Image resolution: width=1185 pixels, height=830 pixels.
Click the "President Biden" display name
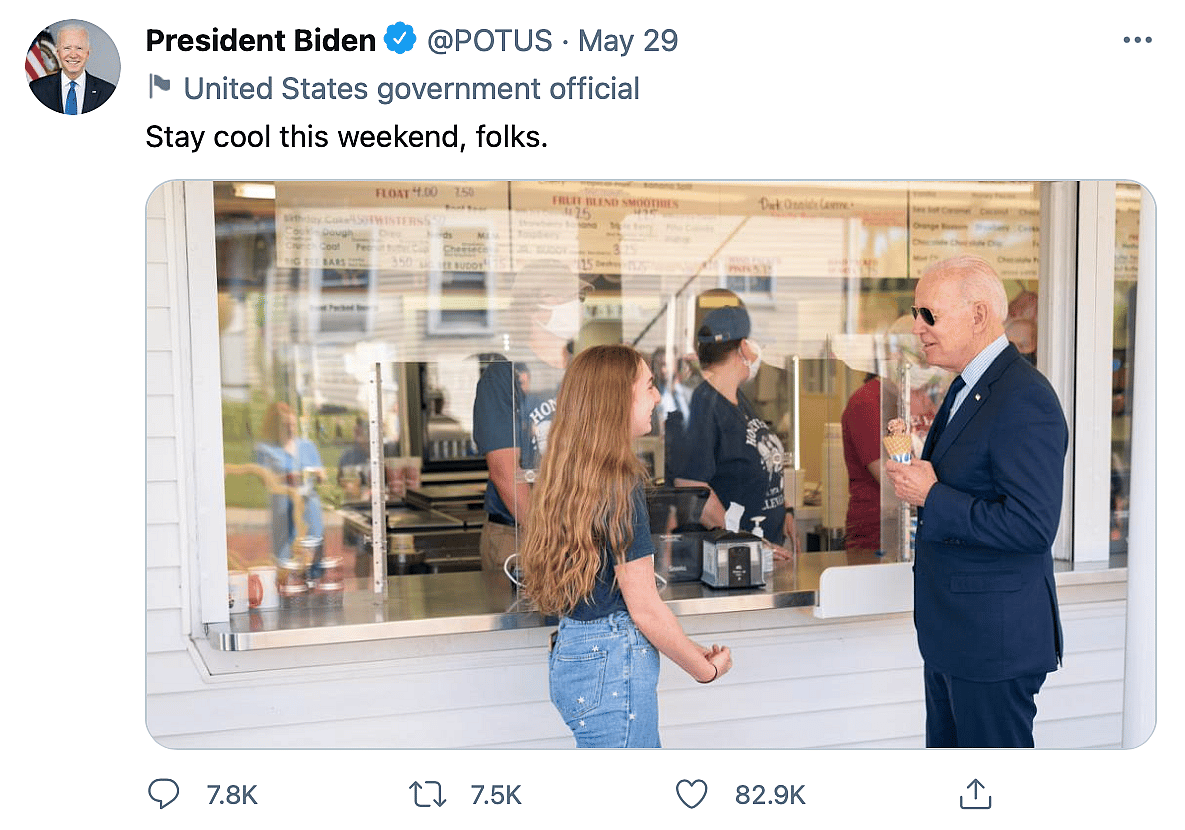pos(260,41)
